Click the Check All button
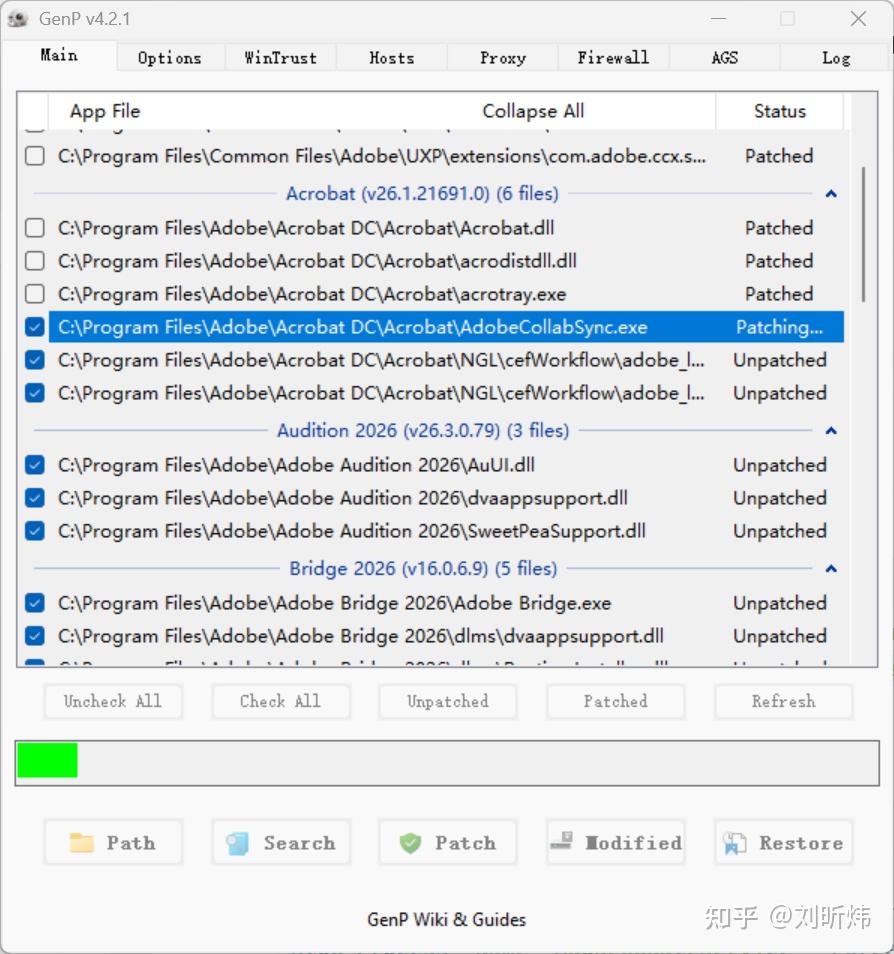This screenshot has height=954, width=894. point(281,702)
